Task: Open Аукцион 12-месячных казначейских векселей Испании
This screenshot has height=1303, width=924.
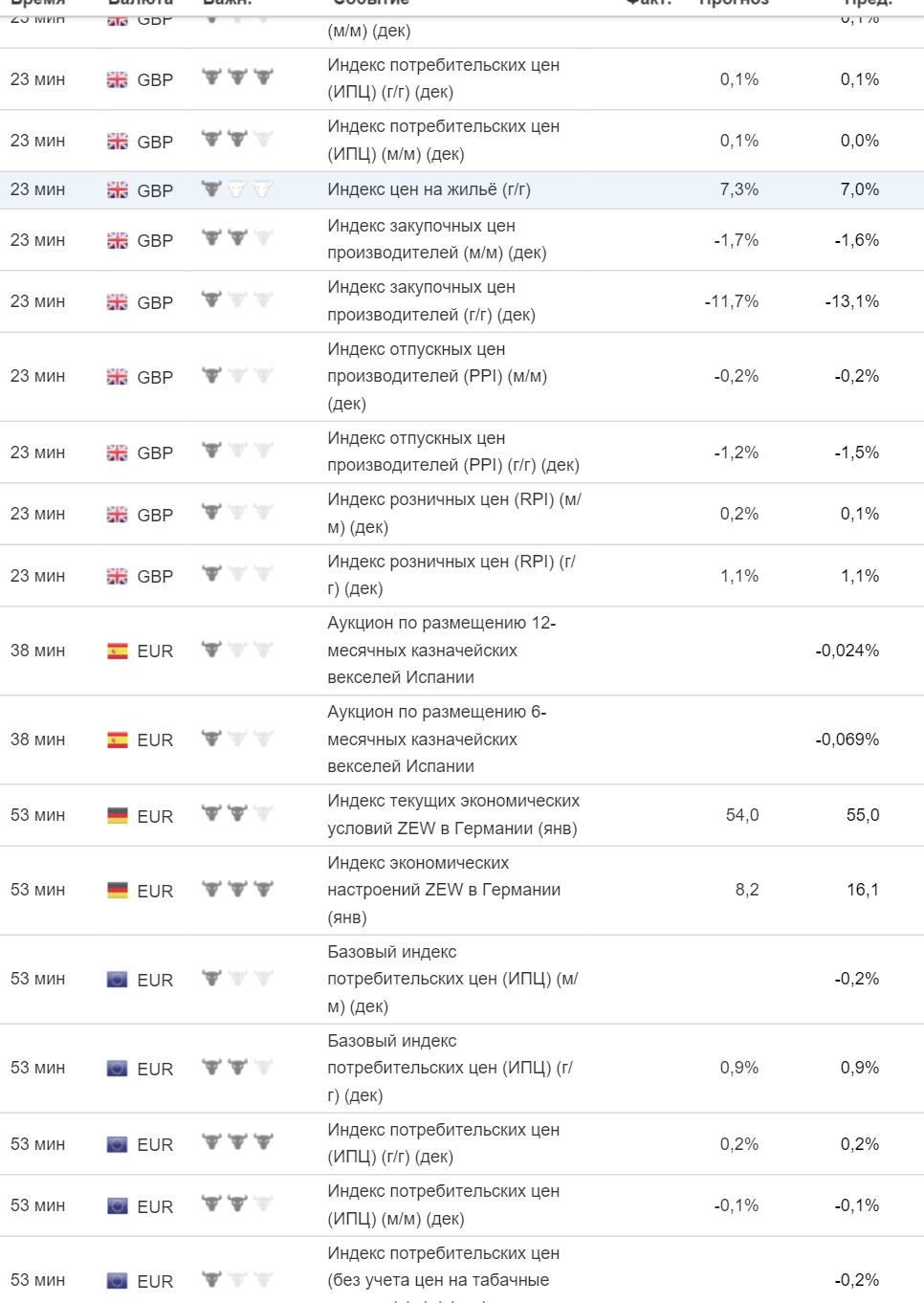Action: (441, 651)
